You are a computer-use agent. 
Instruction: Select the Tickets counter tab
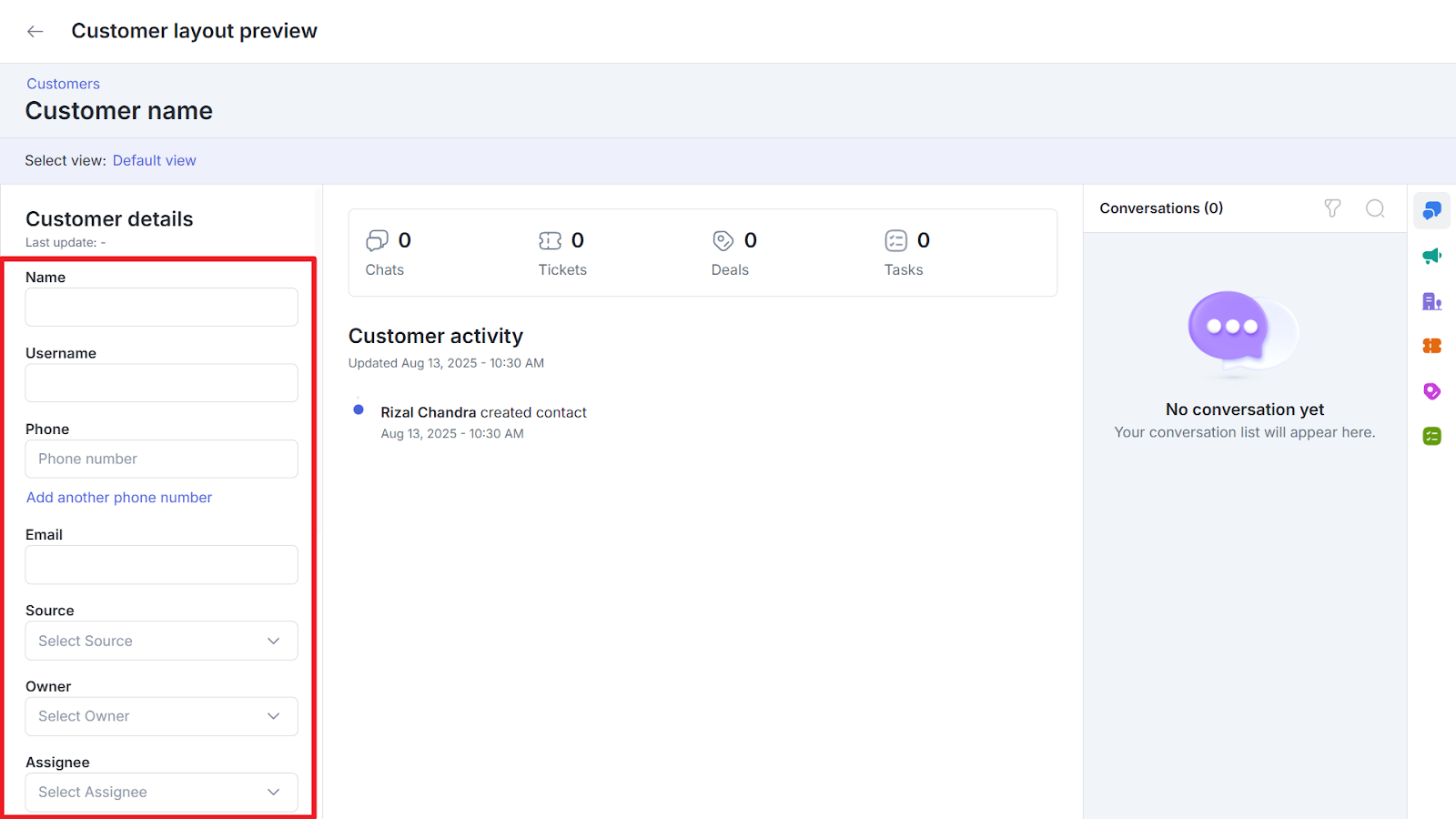(x=561, y=253)
